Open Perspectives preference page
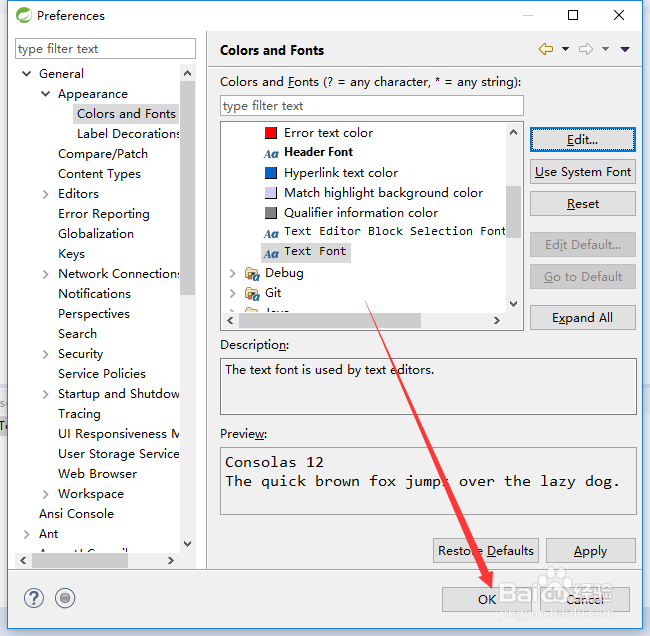The width and height of the screenshot is (650, 636). pyautogui.click(x=94, y=313)
